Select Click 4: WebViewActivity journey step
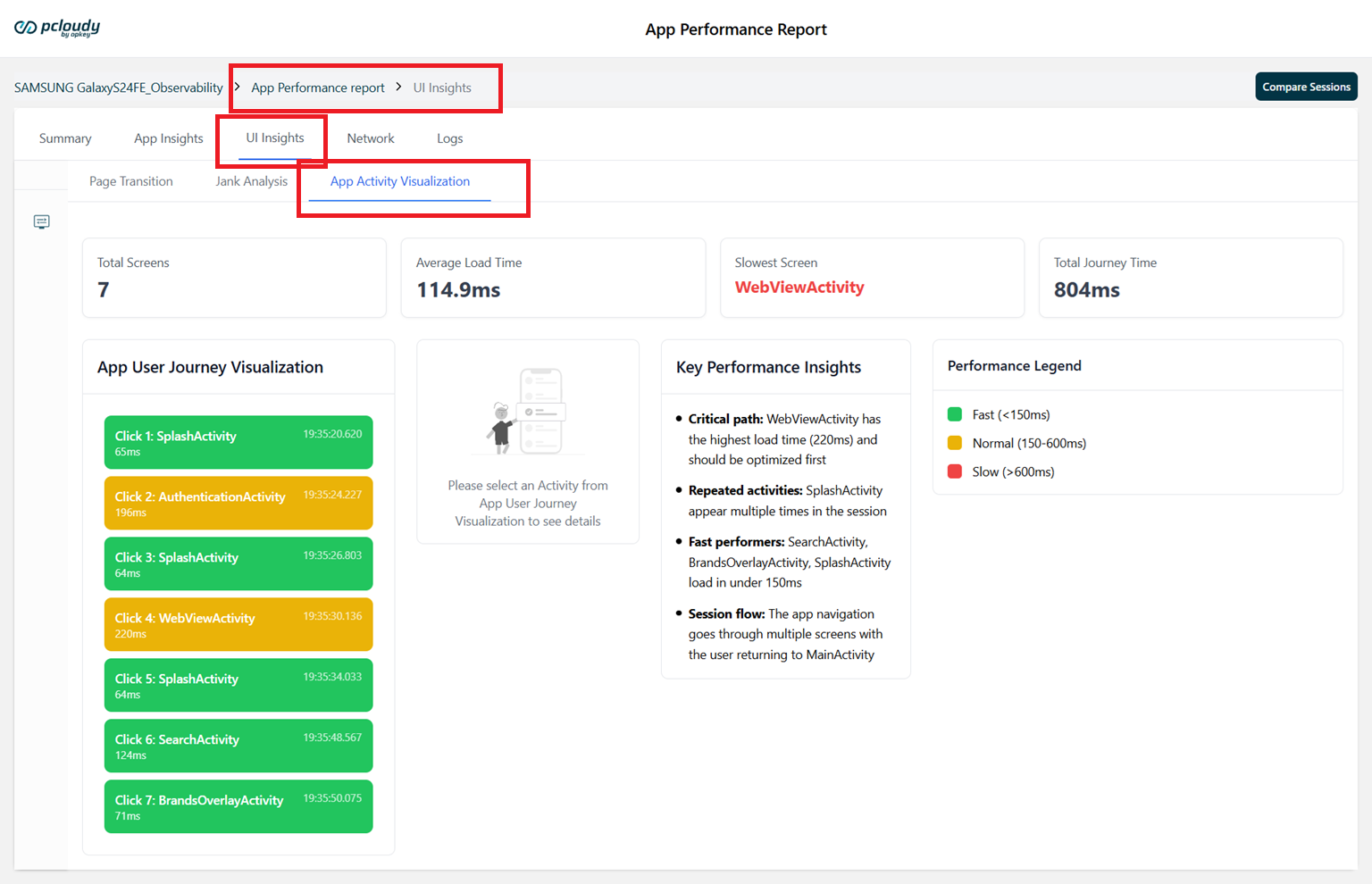The width and height of the screenshot is (1372, 884). (x=238, y=624)
